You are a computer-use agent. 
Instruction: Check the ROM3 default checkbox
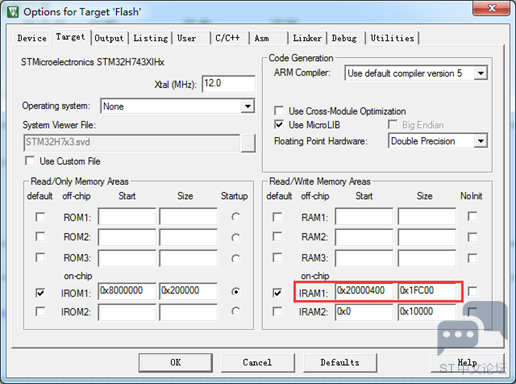40,257
